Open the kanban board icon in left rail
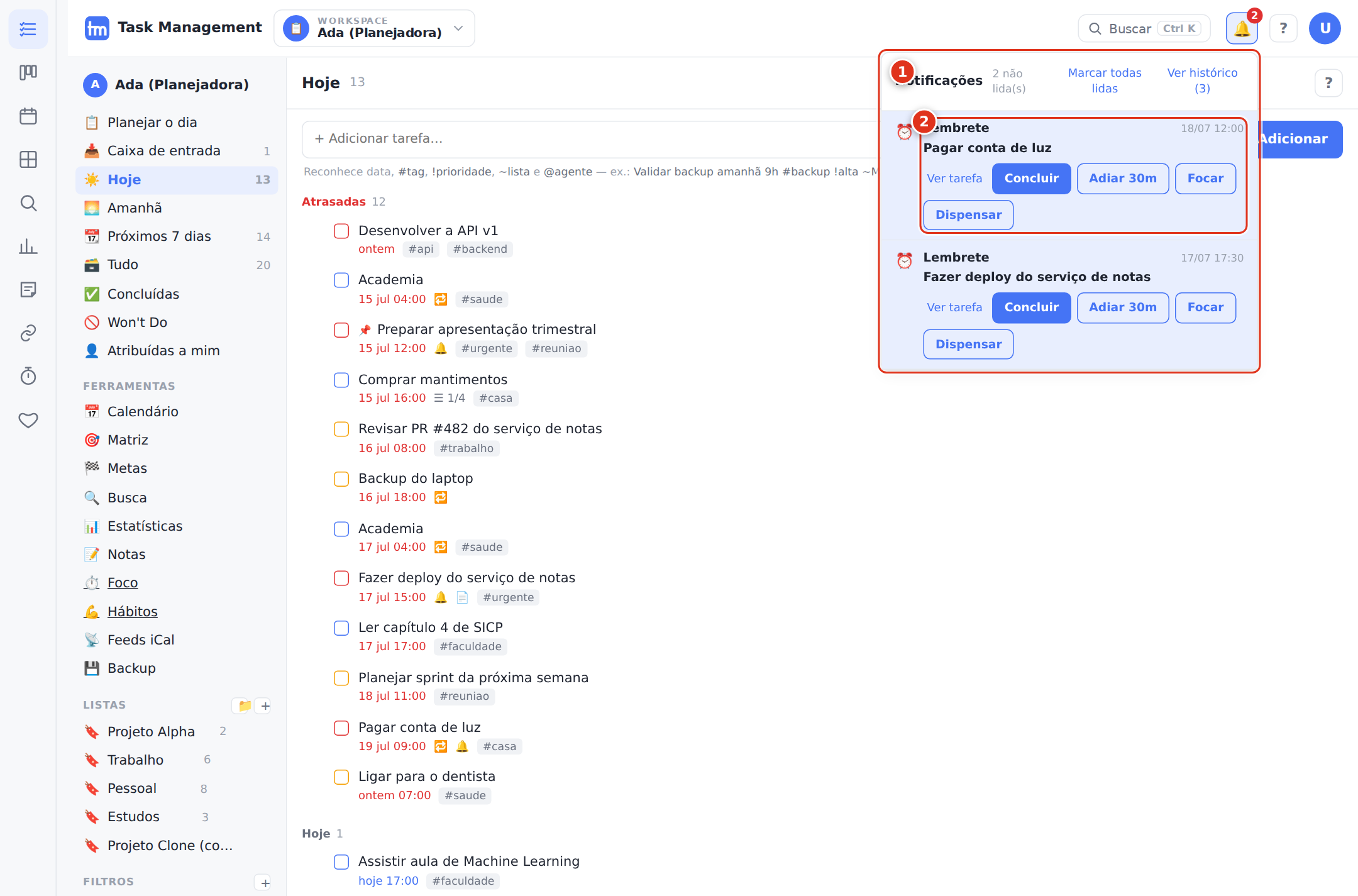Image resolution: width=1358 pixels, height=896 pixels. (28, 72)
